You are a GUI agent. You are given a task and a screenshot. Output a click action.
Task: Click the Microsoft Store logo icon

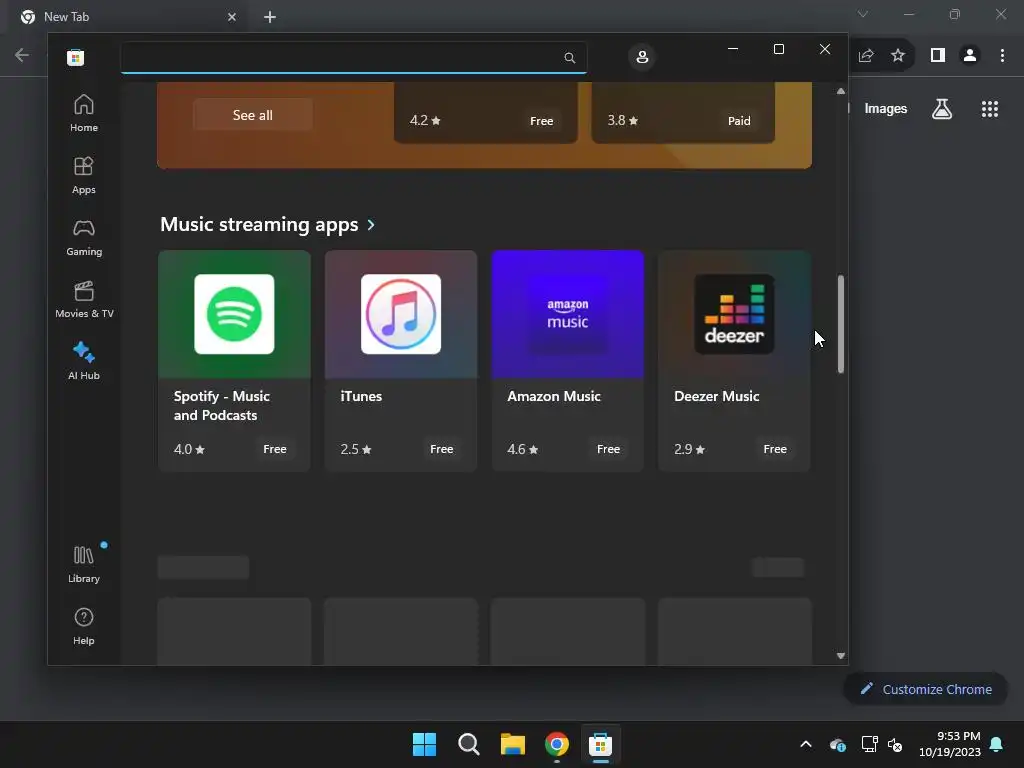(x=76, y=57)
